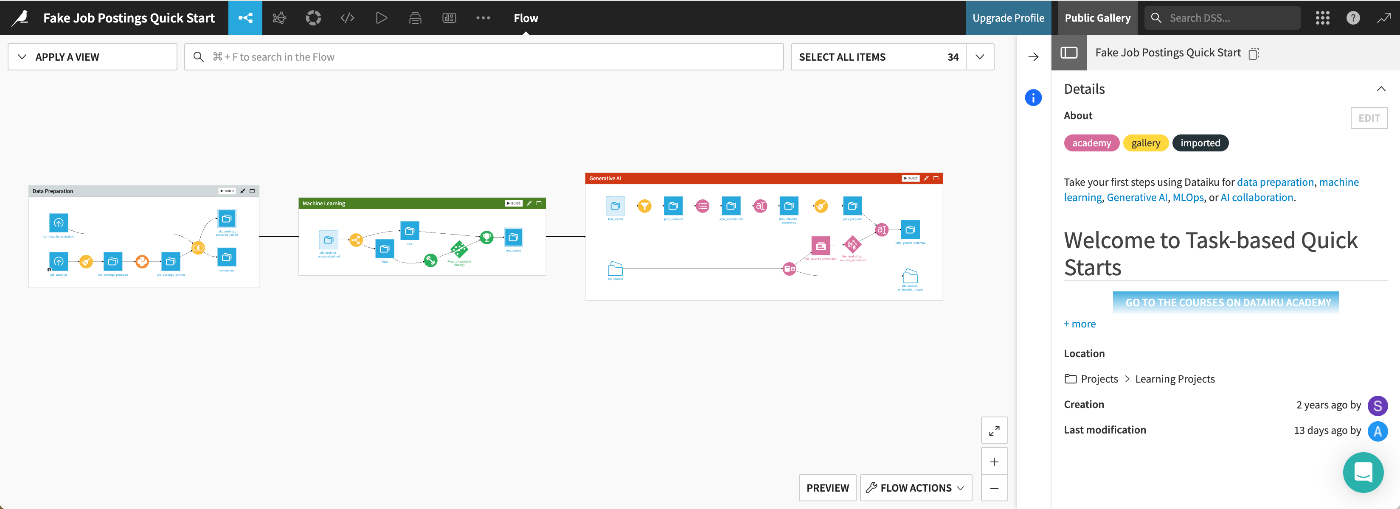Viewport: 1400px width, 509px height.
Task: Zoom out the flow with minus button
Action: click(994, 488)
